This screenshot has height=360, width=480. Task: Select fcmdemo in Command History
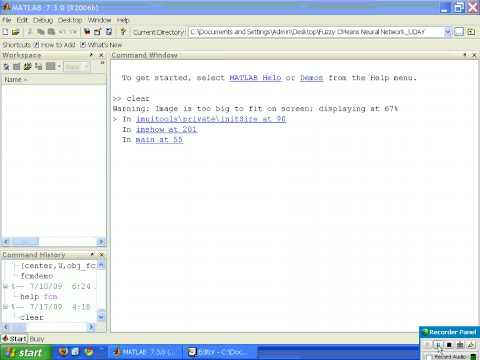37,276
